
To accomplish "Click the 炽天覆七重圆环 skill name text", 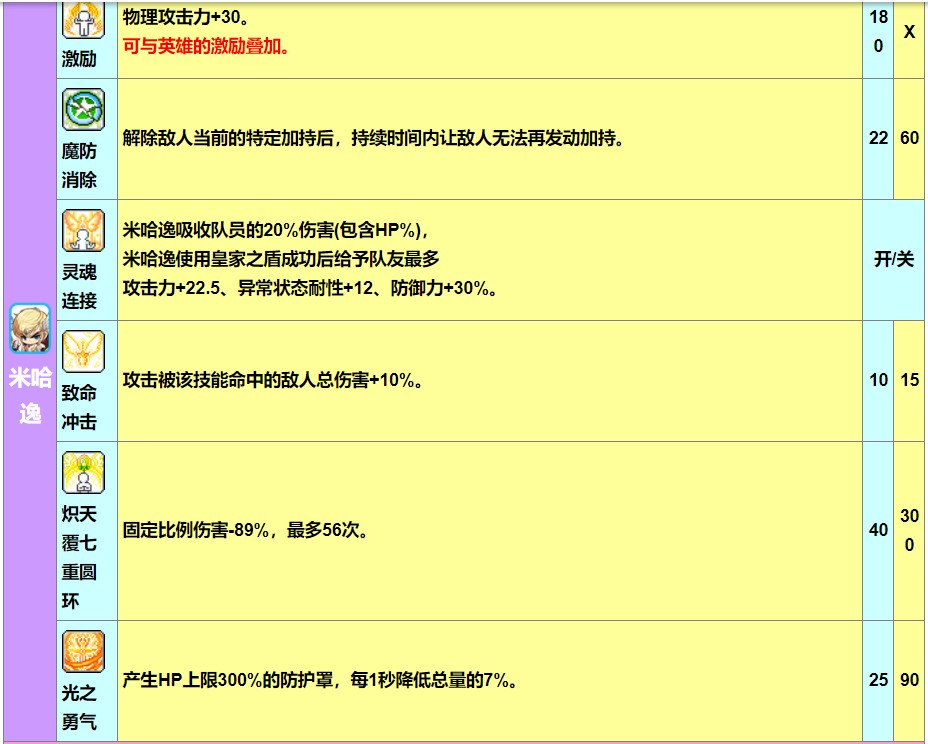I will click(x=79, y=558).
